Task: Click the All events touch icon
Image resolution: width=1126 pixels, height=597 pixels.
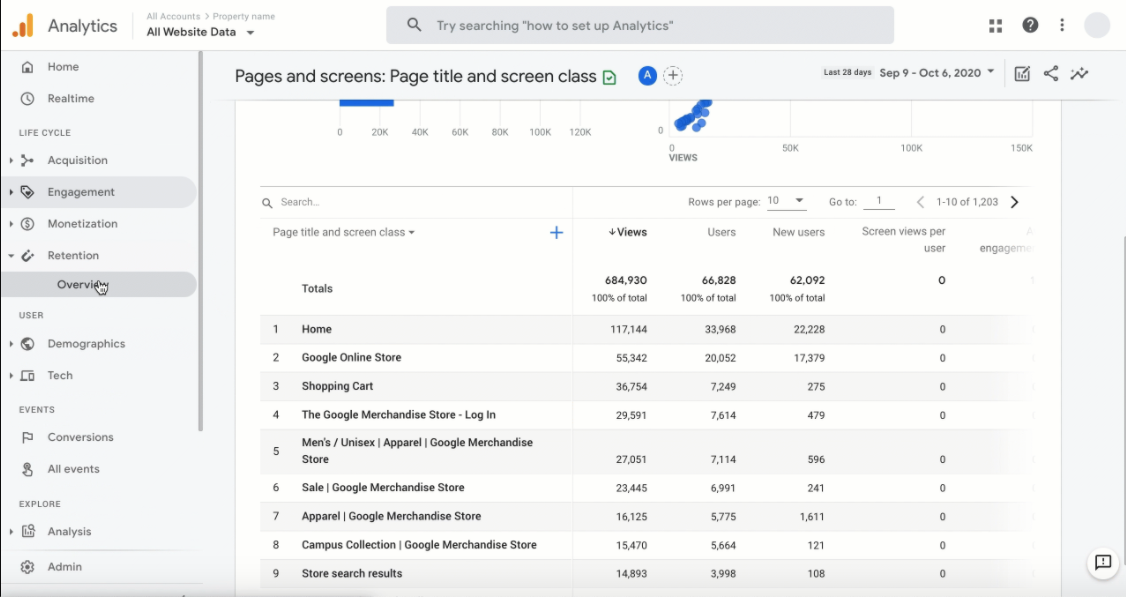Action: (x=27, y=468)
